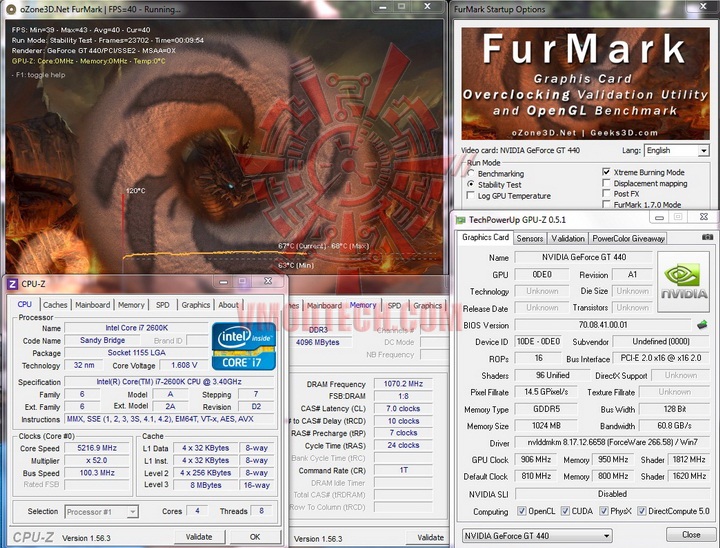Select the Benchmarking run mode
This screenshot has height=548, width=720.
(470, 174)
